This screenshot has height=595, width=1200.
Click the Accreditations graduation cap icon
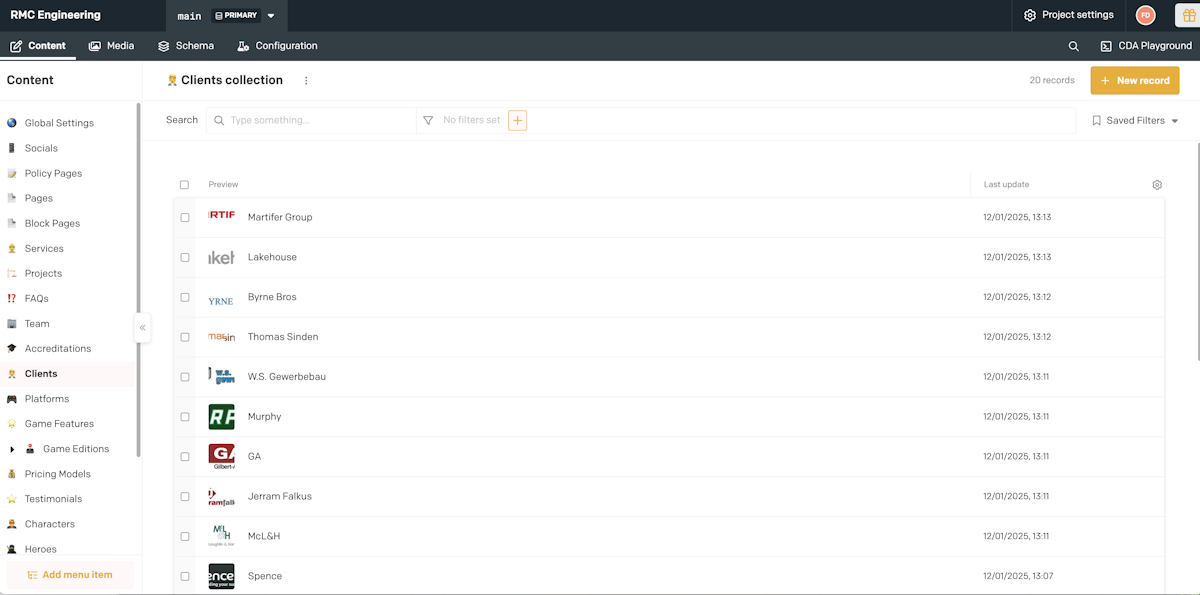coord(12,348)
